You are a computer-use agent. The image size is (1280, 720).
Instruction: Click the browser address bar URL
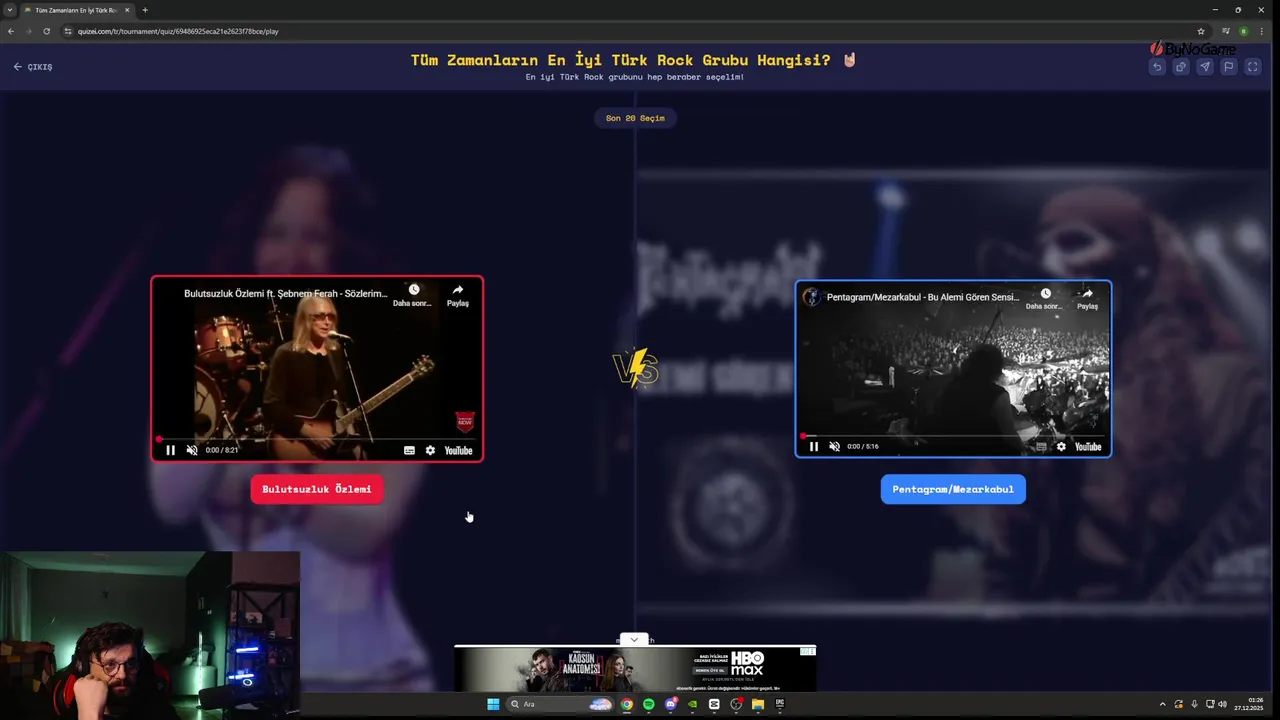(178, 31)
